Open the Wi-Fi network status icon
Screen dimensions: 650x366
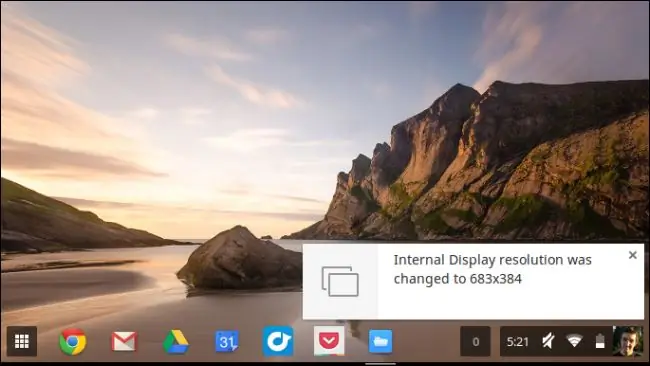(574, 341)
